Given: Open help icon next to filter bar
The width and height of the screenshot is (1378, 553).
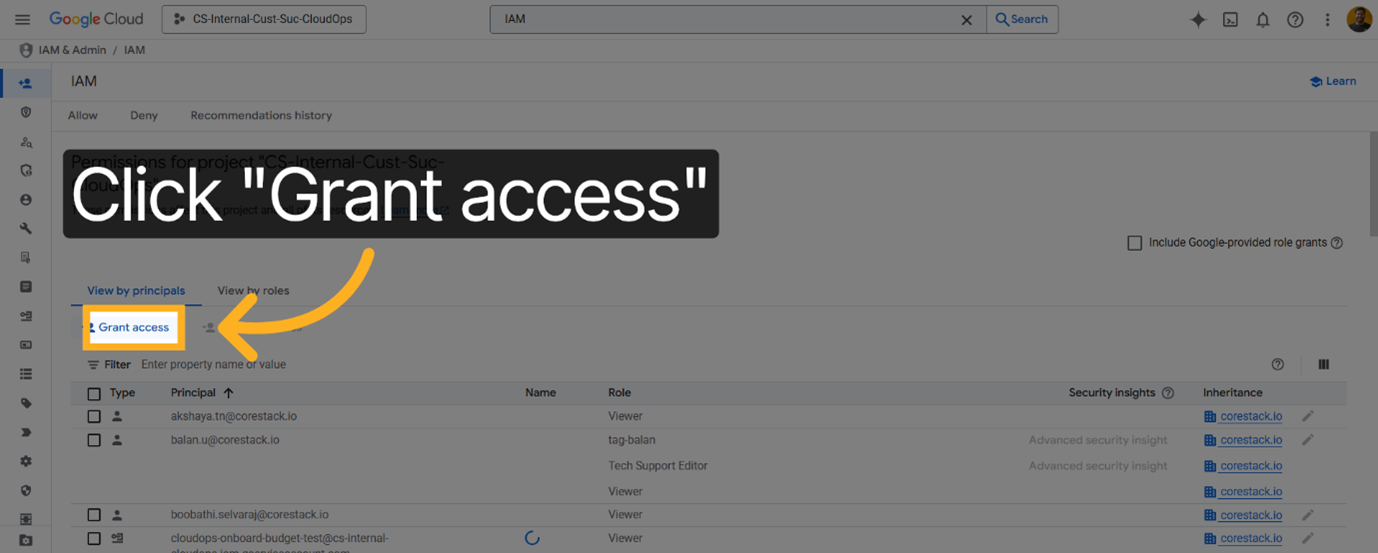Looking at the screenshot, I should [1277, 365].
